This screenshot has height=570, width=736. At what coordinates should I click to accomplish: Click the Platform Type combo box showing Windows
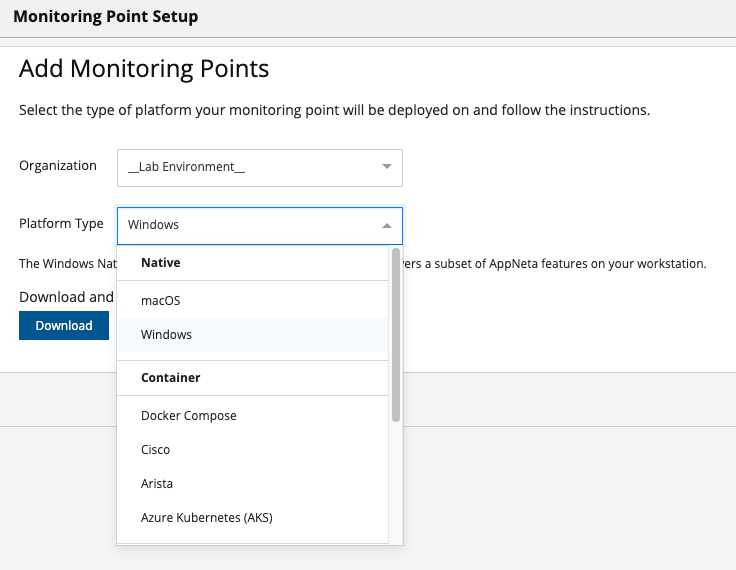(250, 225)
